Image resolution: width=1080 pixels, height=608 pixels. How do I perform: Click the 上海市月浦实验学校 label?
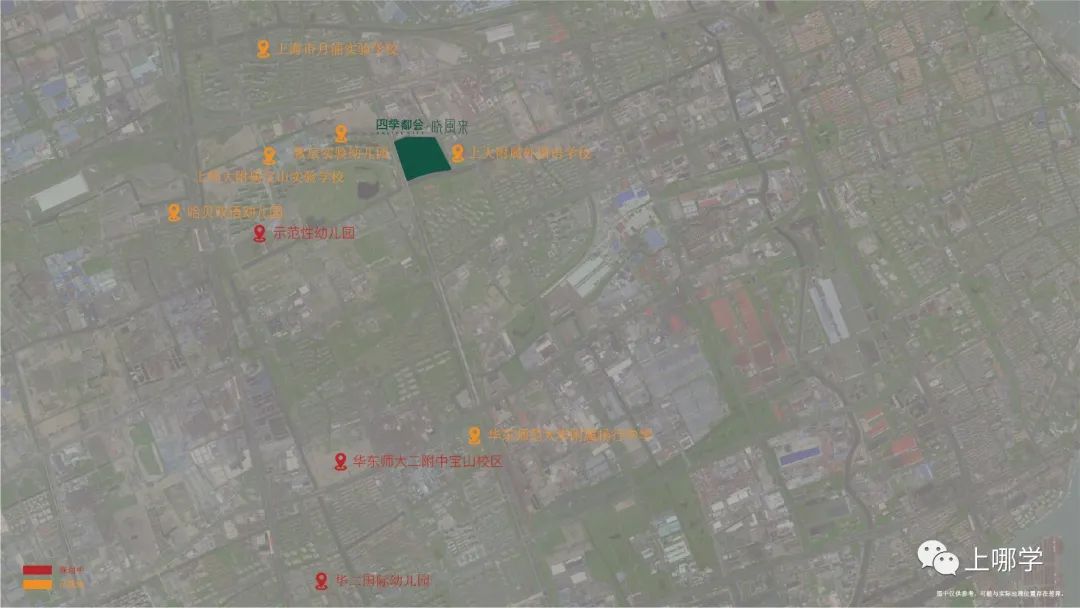tap(337, 49)
